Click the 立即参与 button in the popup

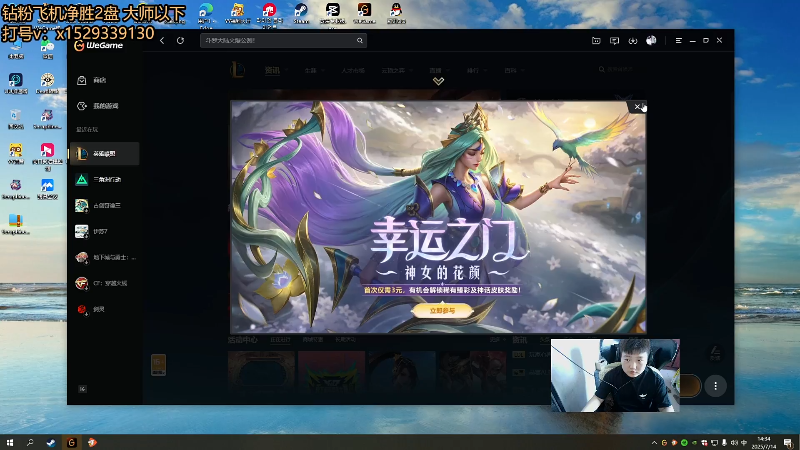(x=442, y=310)
